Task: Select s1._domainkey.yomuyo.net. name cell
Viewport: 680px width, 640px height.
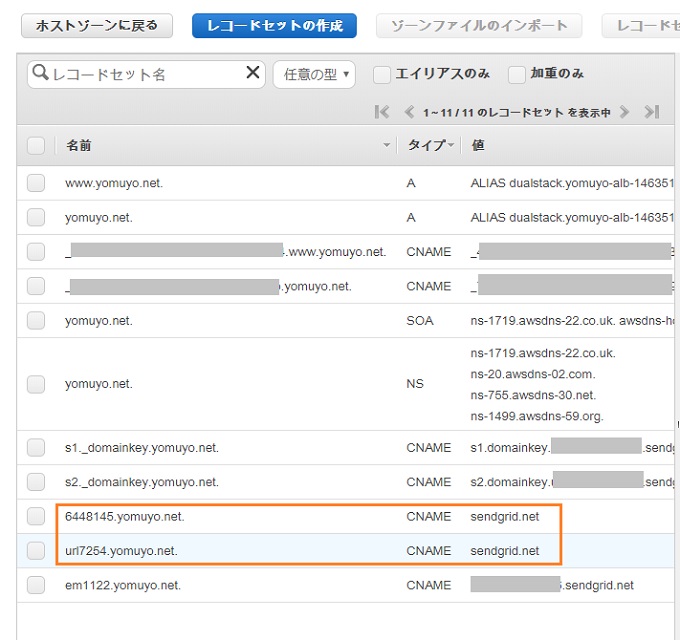Action: point(142,447)
